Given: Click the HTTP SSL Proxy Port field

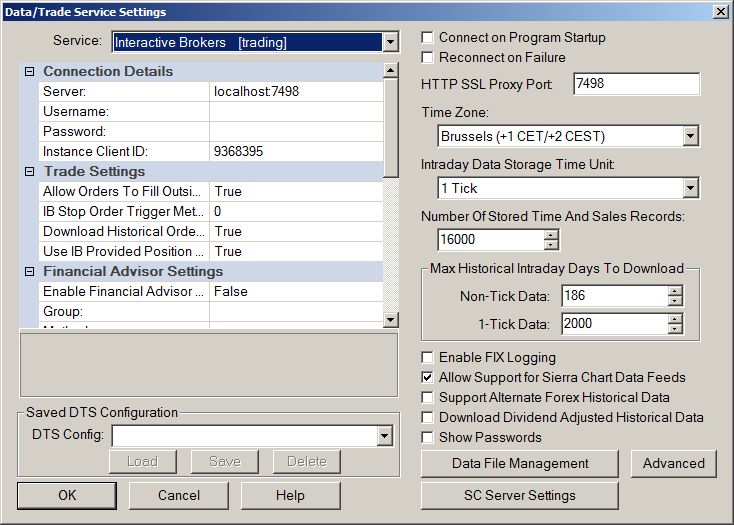Looking at the screenshot, I should (636, 84).
